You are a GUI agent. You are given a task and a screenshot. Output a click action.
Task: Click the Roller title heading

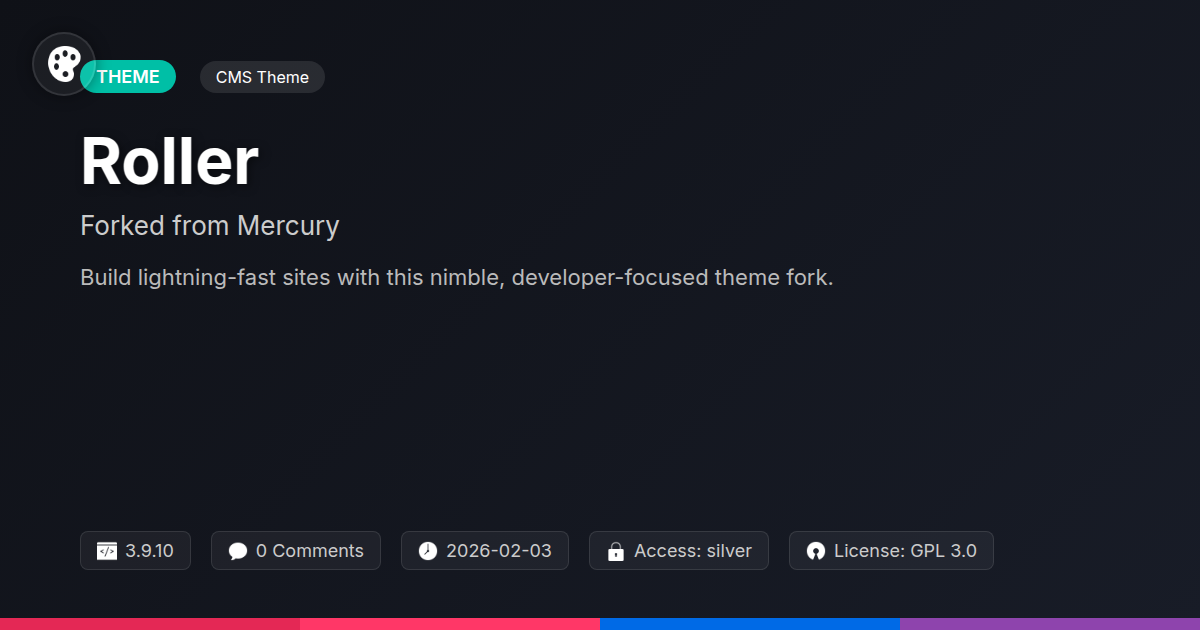coord(169,161)
